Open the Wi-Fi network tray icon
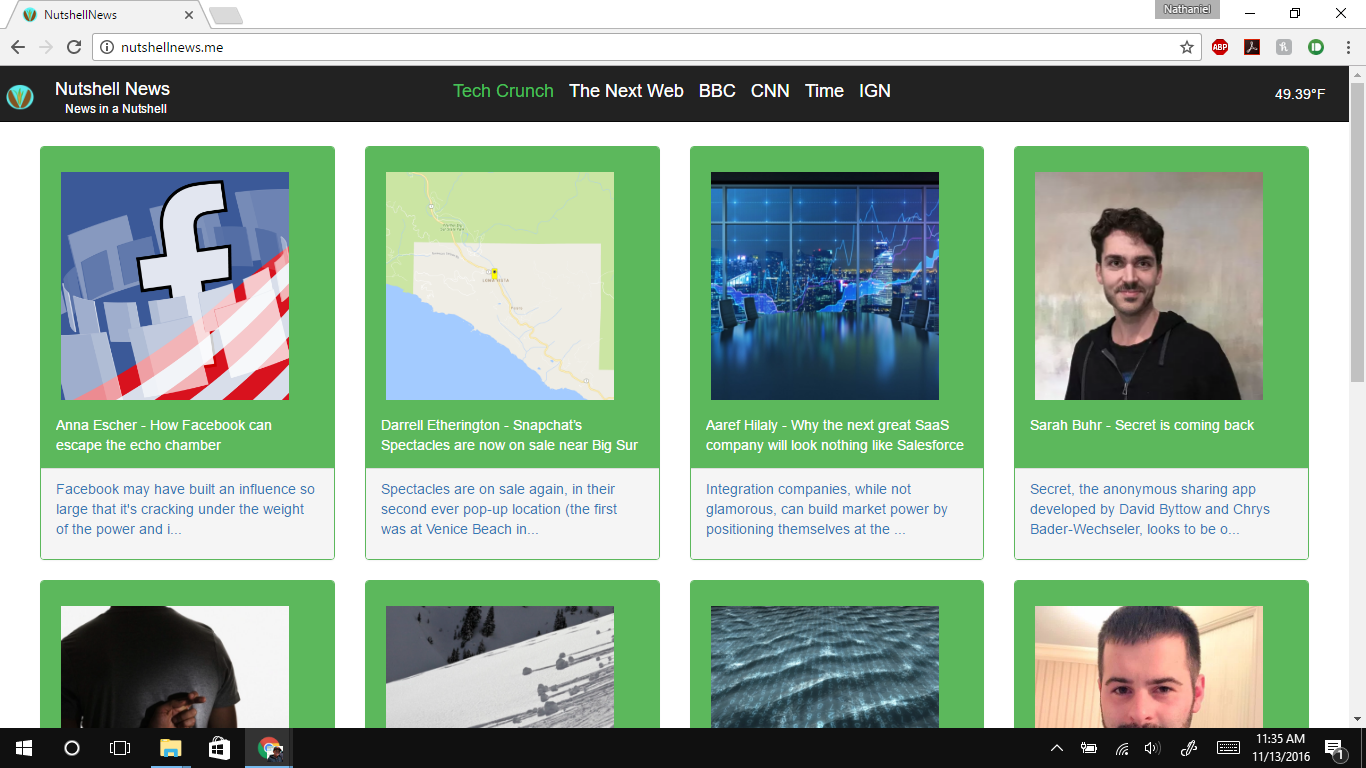Viewport: 1366px width, 768px height. [x=1122, y=748]
